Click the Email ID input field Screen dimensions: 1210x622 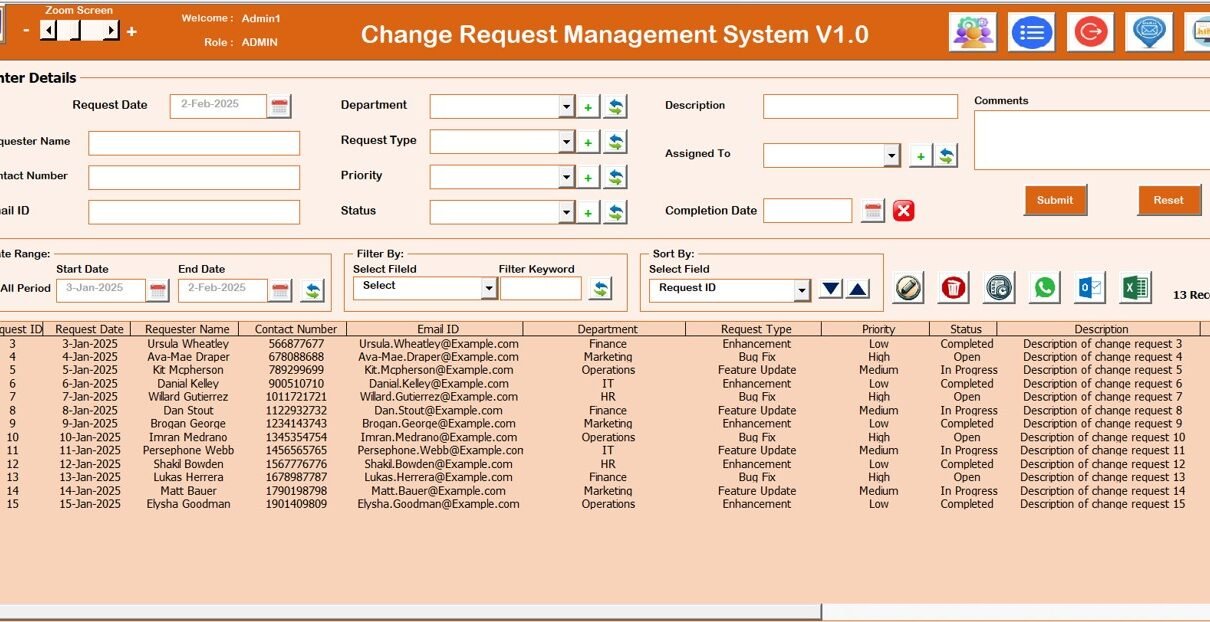(x=194, y=212)
